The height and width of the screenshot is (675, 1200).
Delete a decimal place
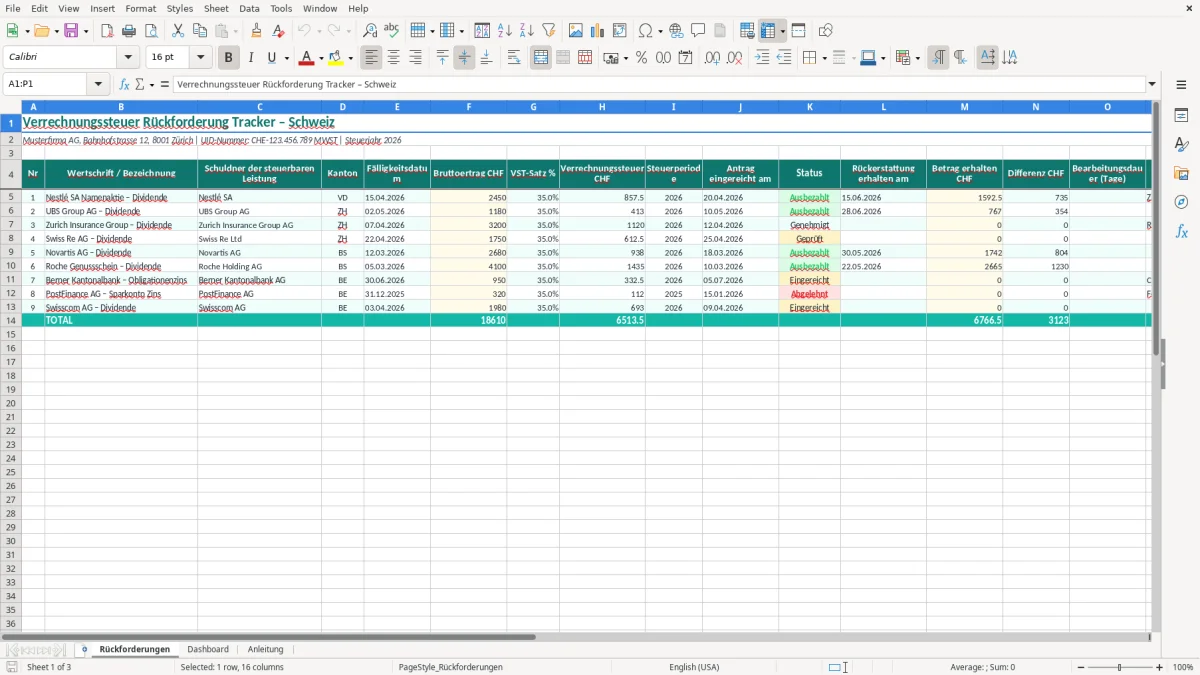735,58
